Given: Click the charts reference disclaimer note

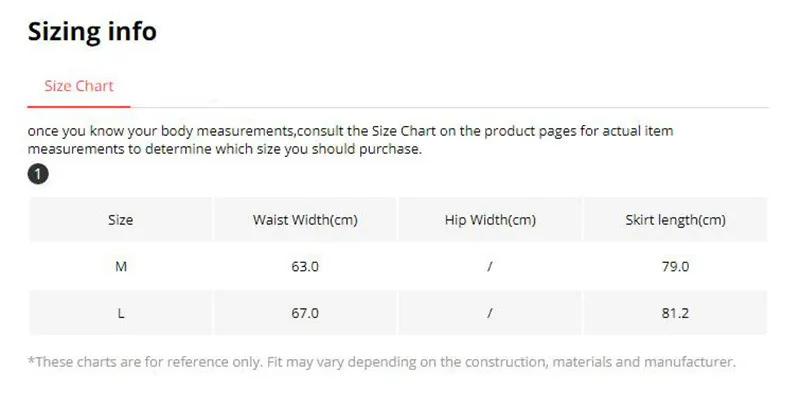Looking at the screenshot, I should click(x=381, y=362).
